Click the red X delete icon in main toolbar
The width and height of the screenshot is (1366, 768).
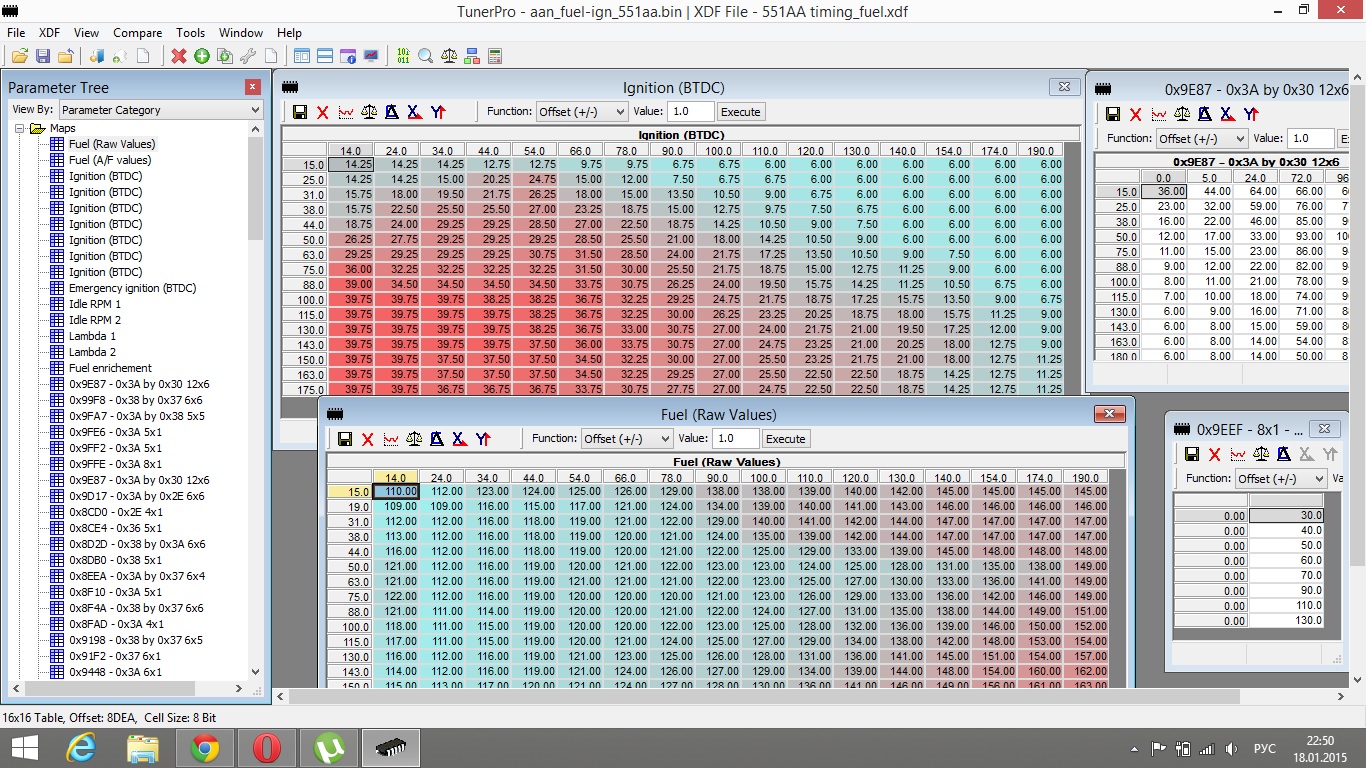pos(179,56)
